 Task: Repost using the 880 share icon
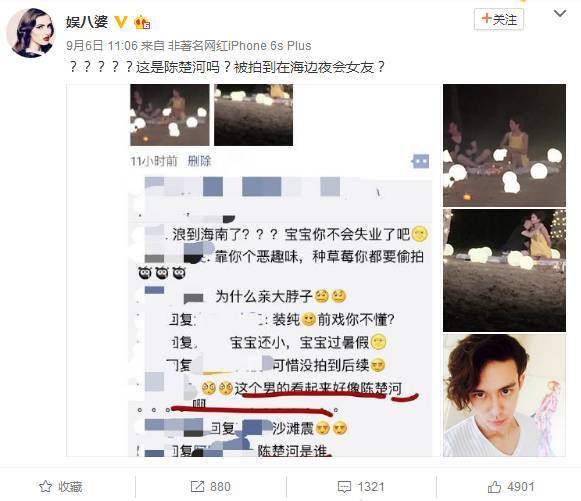click(x=210, y=487)
